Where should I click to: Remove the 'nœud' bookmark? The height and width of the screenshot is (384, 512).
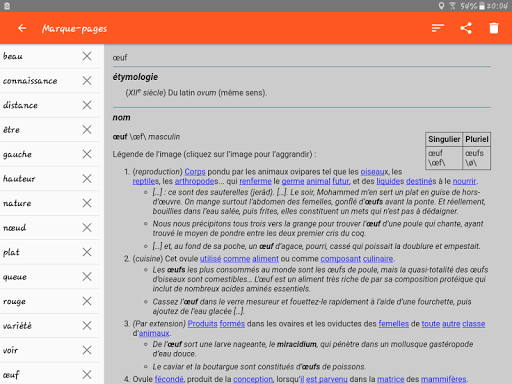click(x=87, y=228)
